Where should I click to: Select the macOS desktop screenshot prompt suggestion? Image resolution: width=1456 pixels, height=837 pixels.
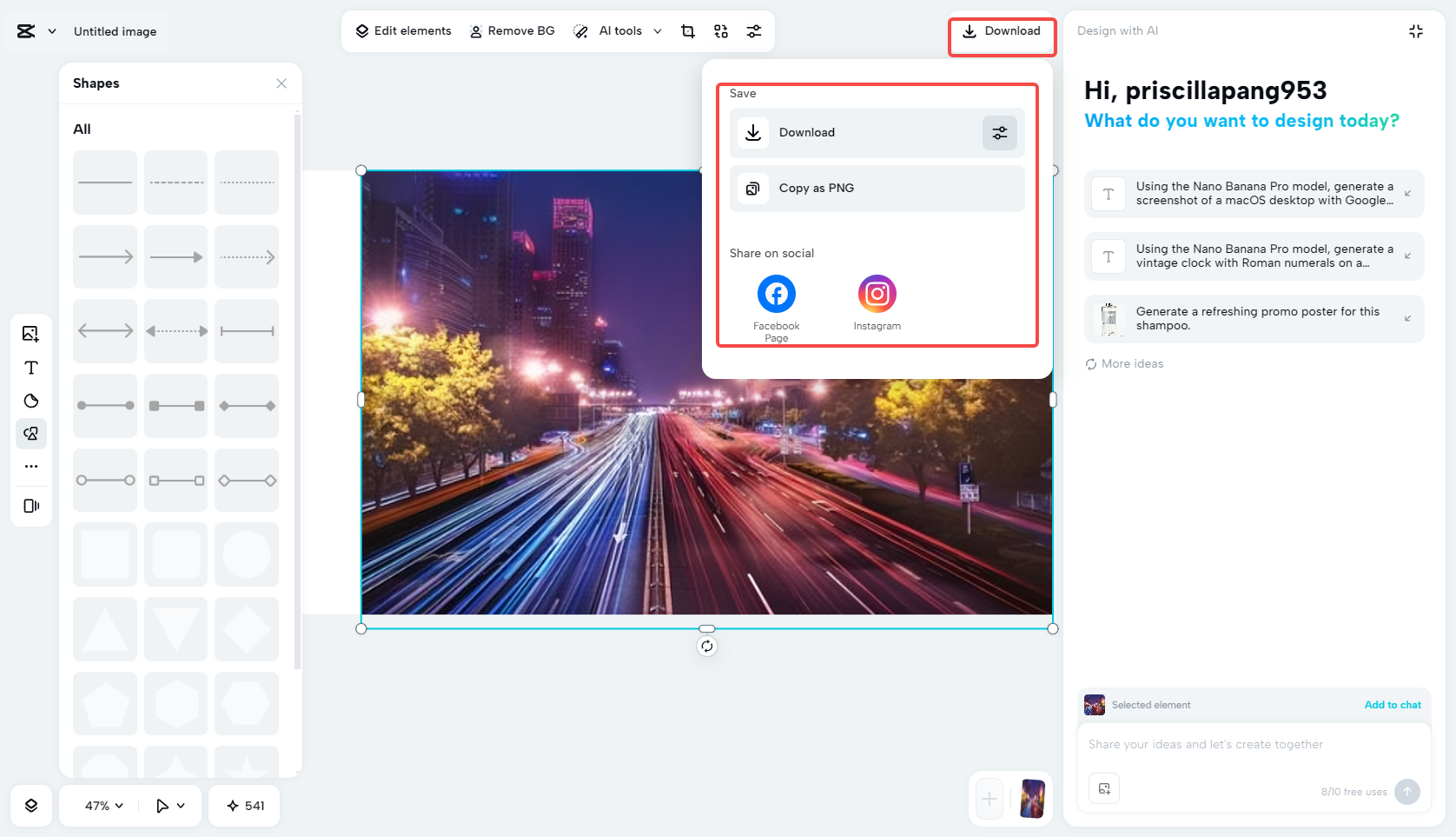(1254, 194)
